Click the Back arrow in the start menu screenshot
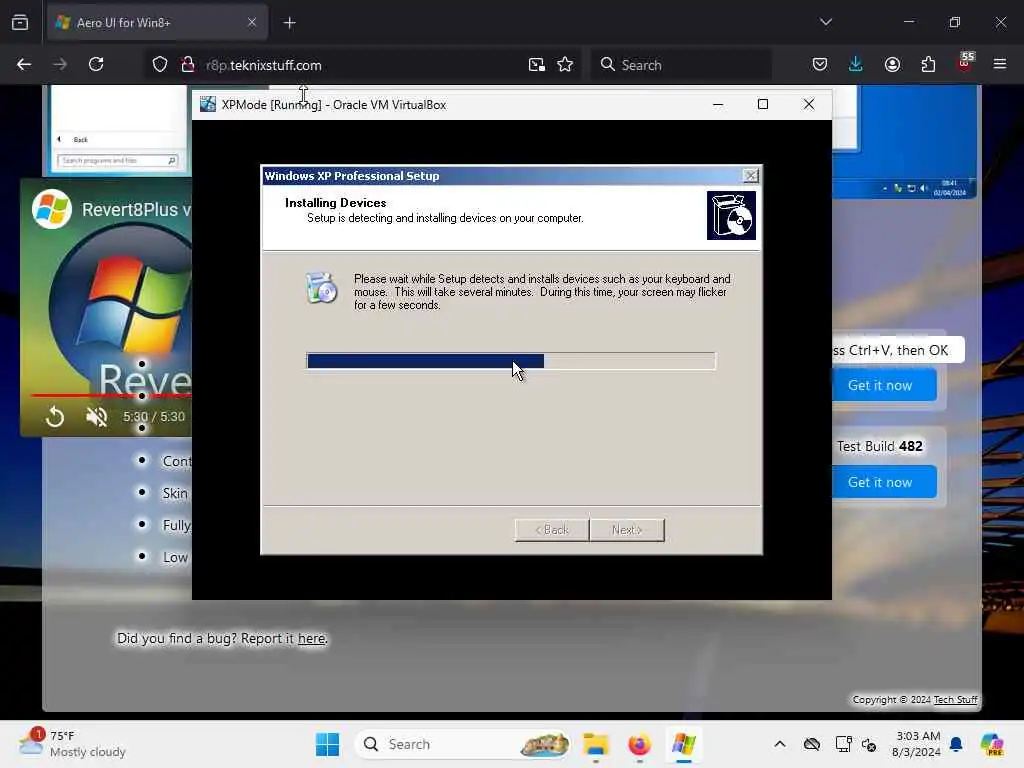 click(x=59, y=139)
